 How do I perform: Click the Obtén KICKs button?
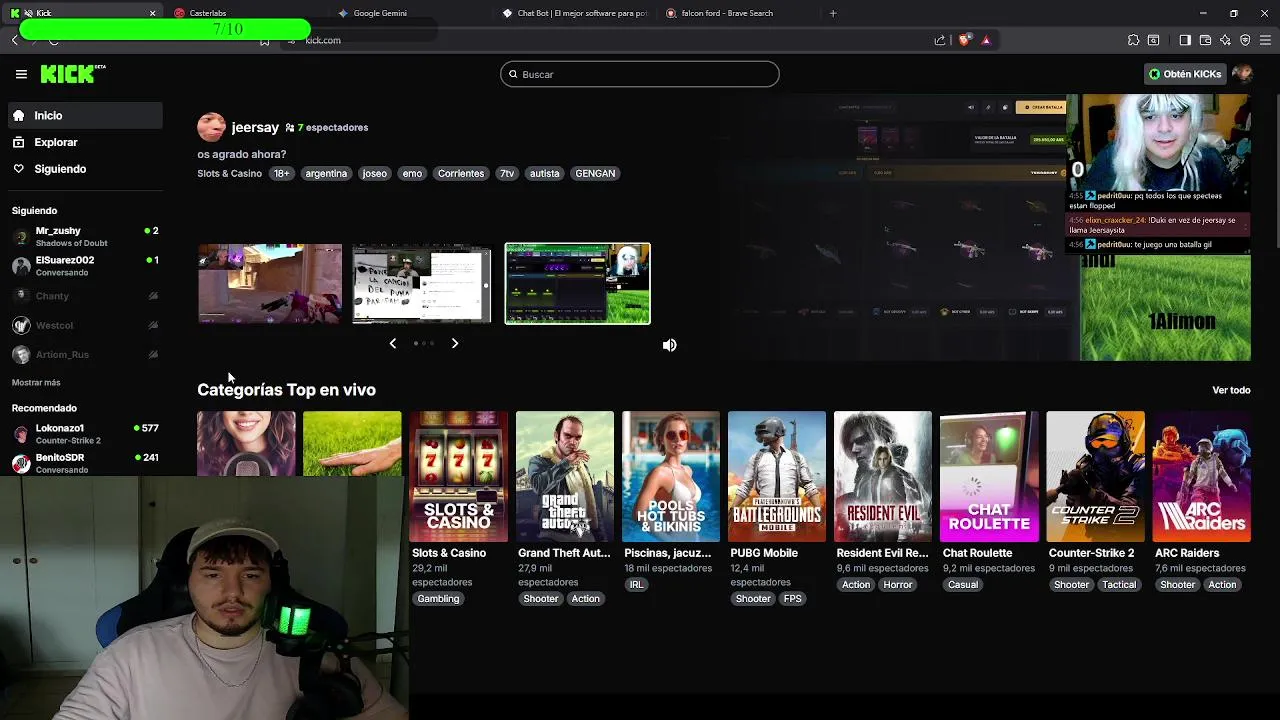pos(1185,74)
